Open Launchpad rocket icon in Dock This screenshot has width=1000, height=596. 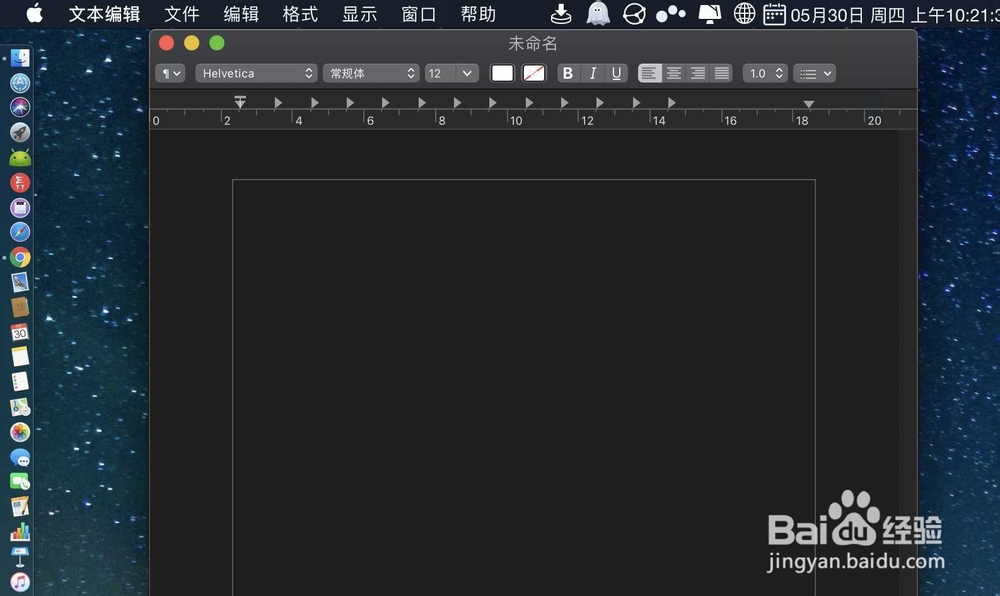(x=20, y=132)
